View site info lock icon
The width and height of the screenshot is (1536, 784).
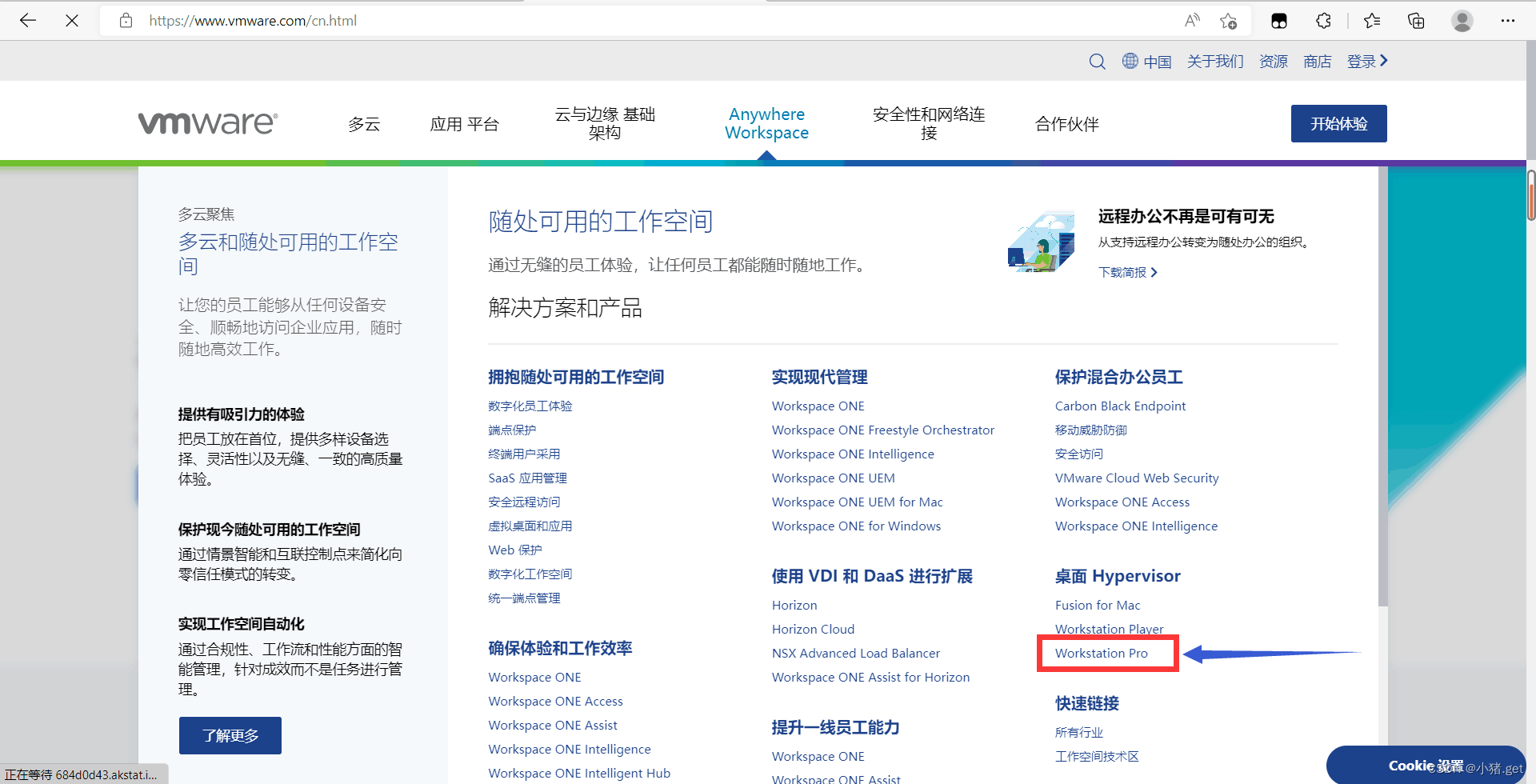(x=126, y=21)
